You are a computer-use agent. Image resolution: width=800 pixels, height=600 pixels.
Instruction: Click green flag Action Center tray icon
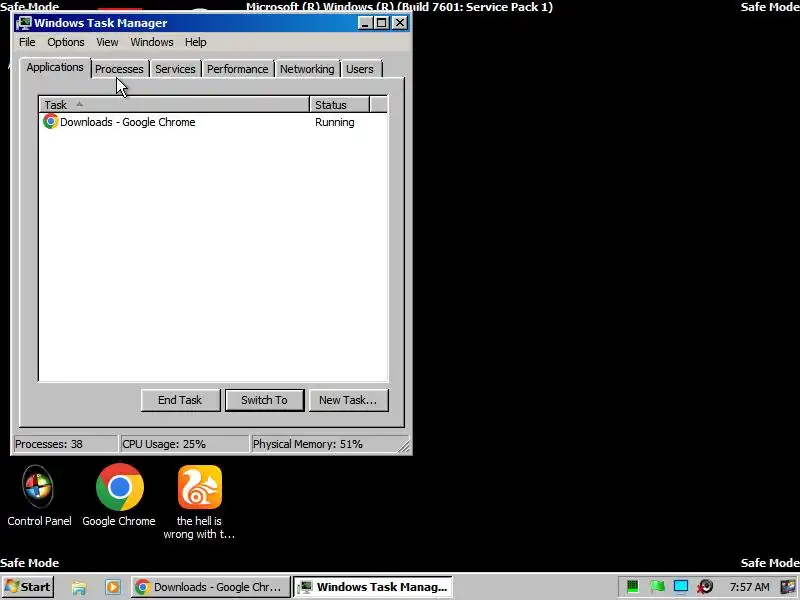(x=657, y=587)
